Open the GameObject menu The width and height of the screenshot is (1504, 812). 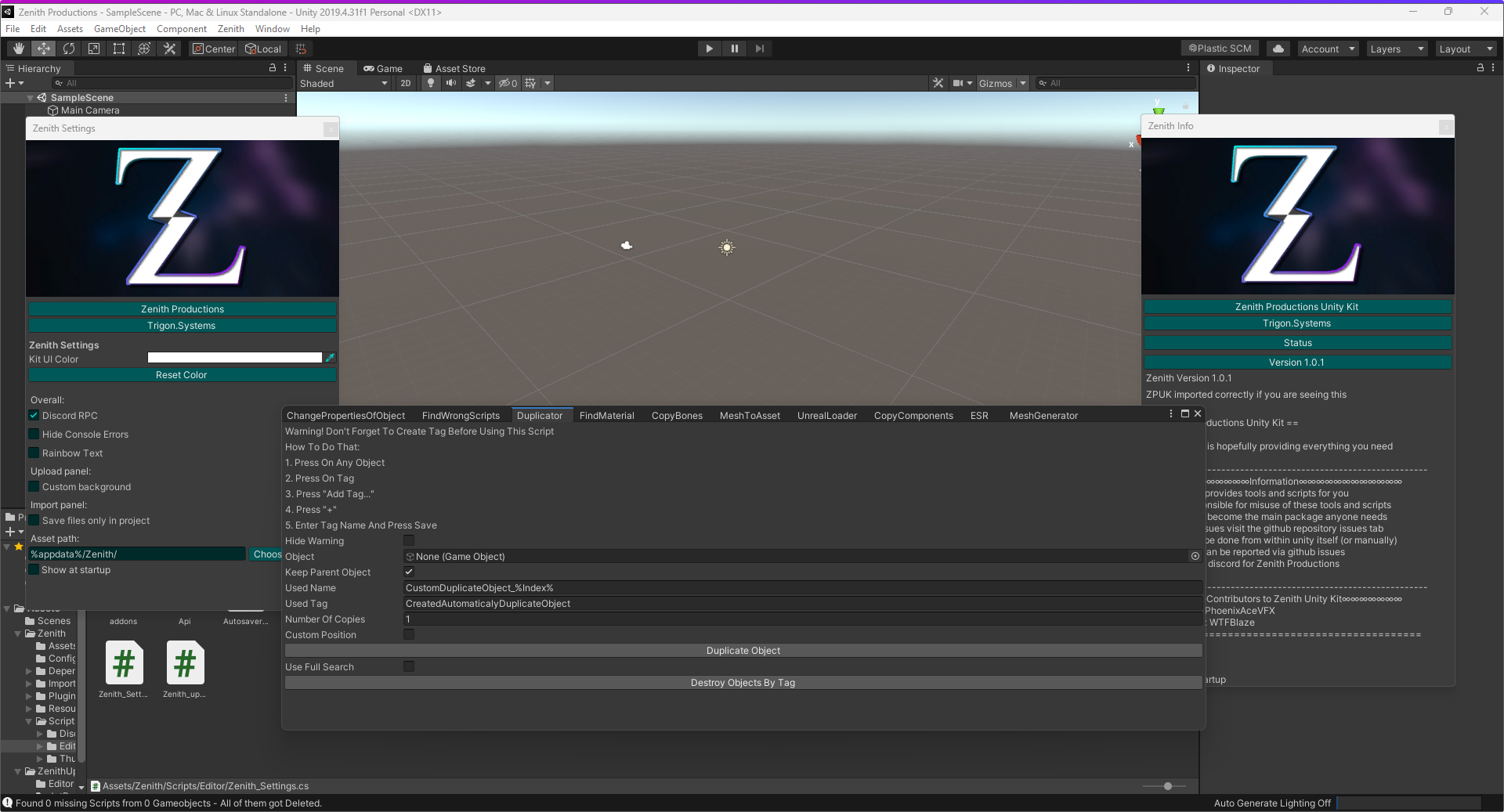pyautogui.click(x=119, y=29)
